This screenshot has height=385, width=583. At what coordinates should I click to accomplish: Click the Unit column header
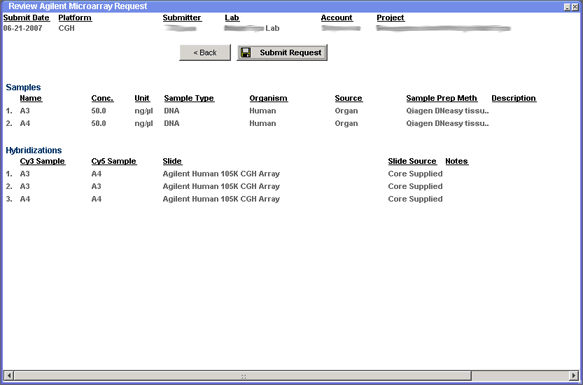point(142,98)
